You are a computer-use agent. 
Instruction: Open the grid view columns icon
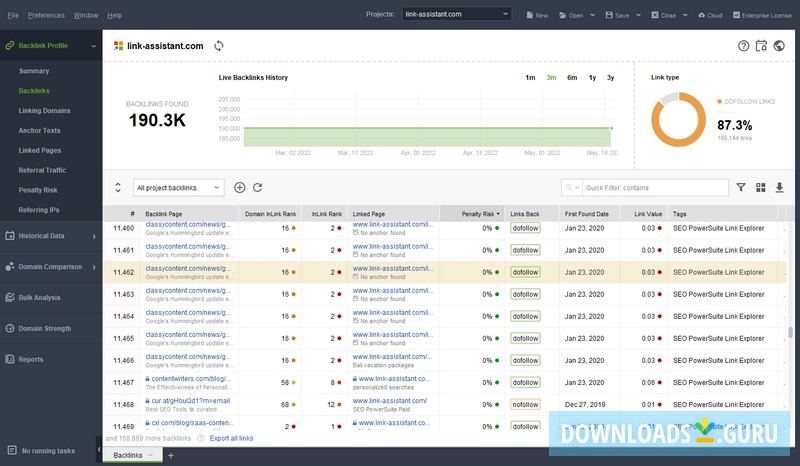coord(760,187)
